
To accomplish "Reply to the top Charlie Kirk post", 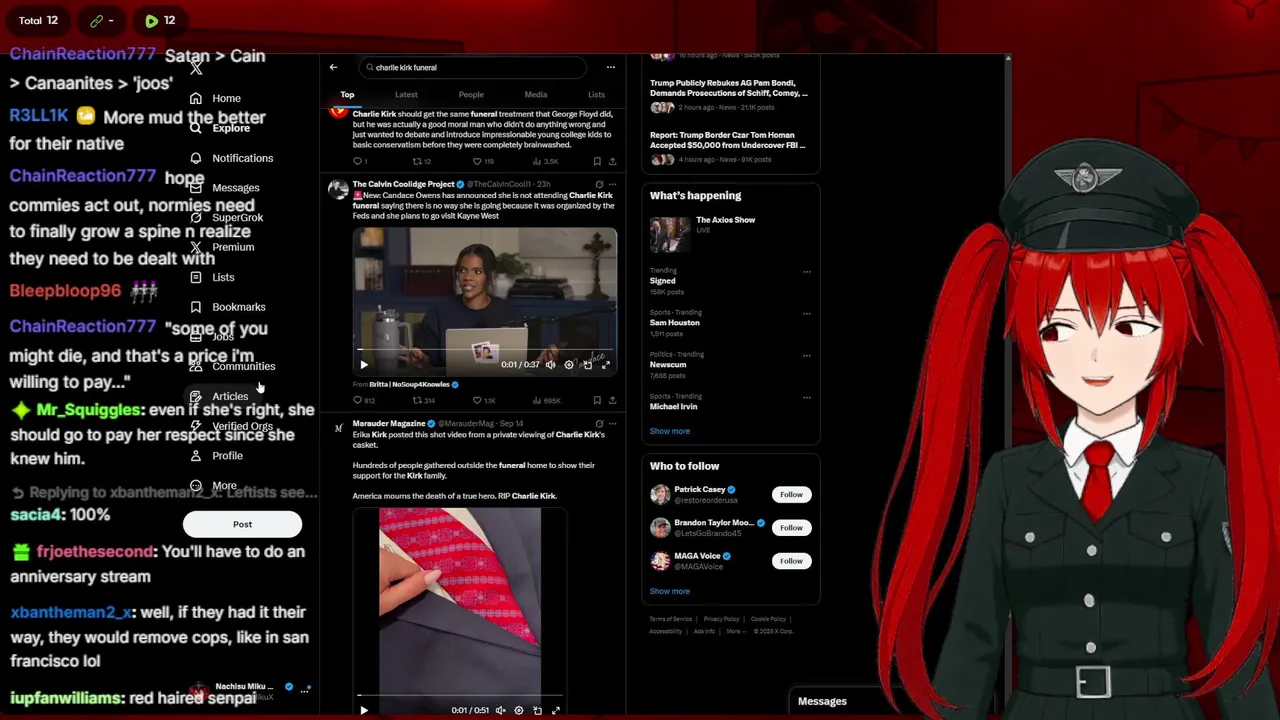I will coord(360,161).
